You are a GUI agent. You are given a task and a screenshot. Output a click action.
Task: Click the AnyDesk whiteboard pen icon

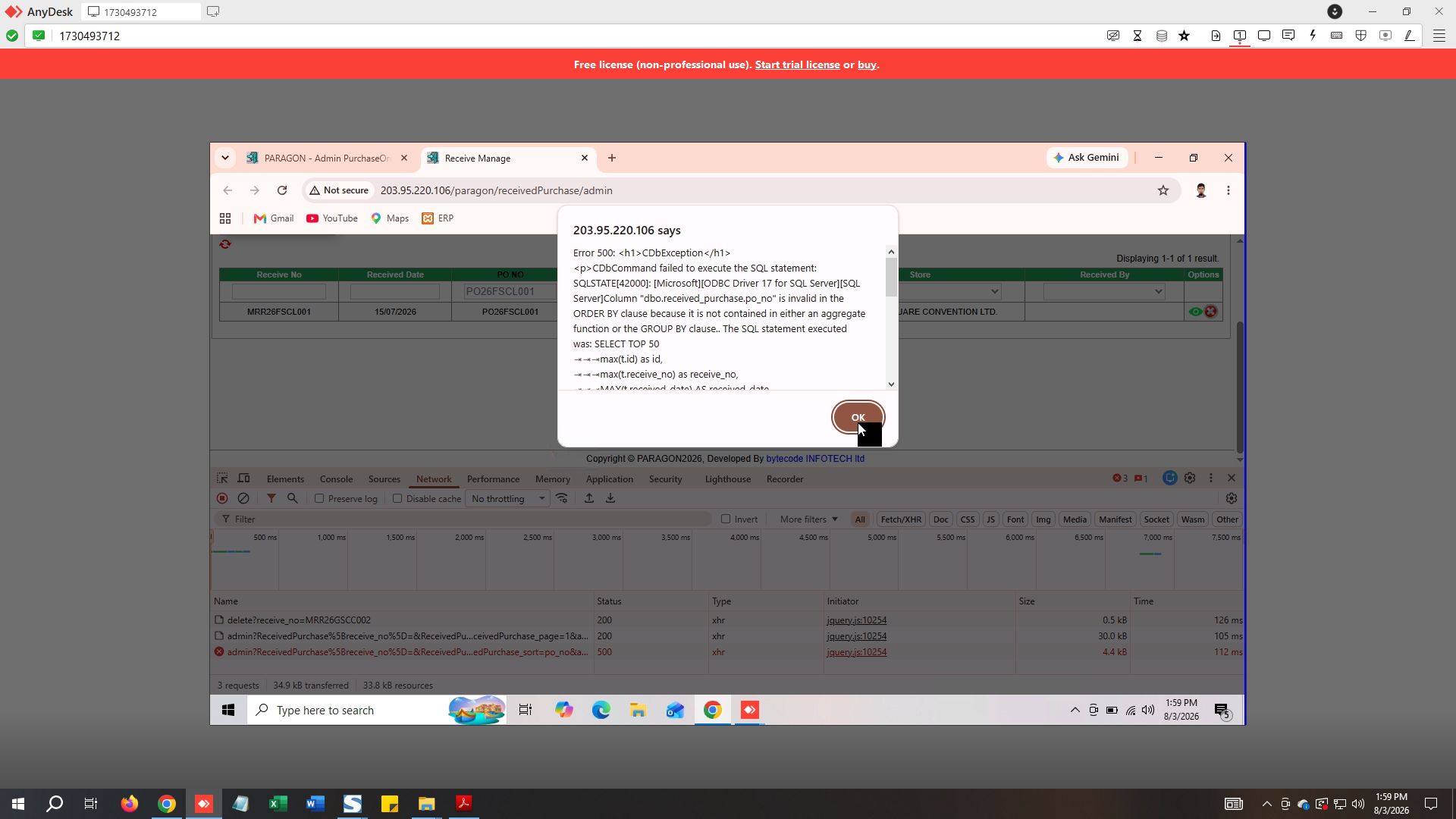(x=1410, y=36)
